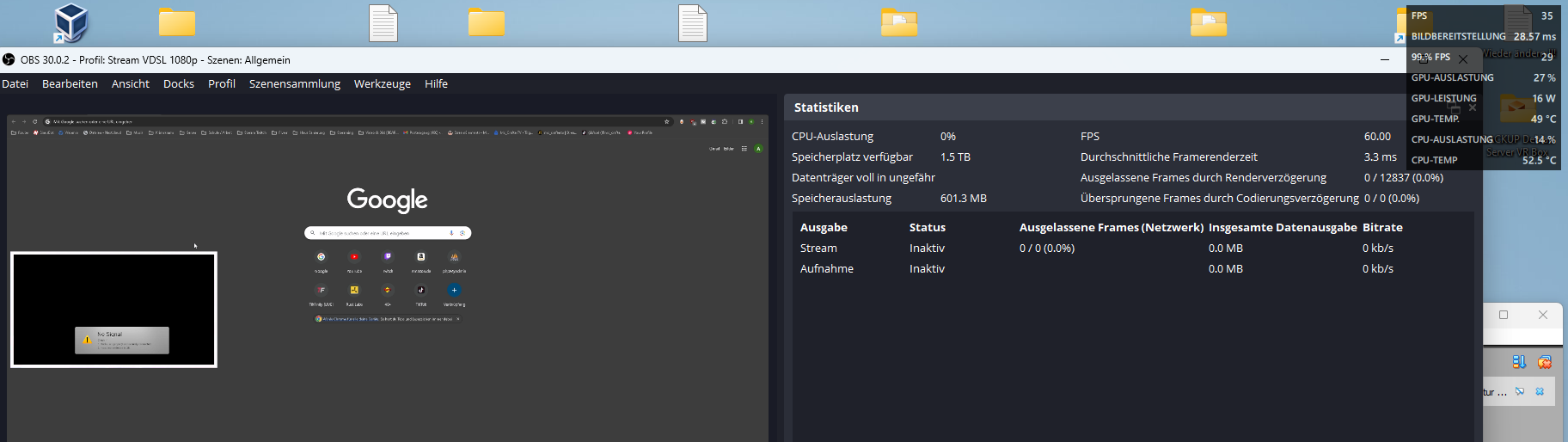Maximize the background window at lower right
The image size is (1568, 442).
1504,315
